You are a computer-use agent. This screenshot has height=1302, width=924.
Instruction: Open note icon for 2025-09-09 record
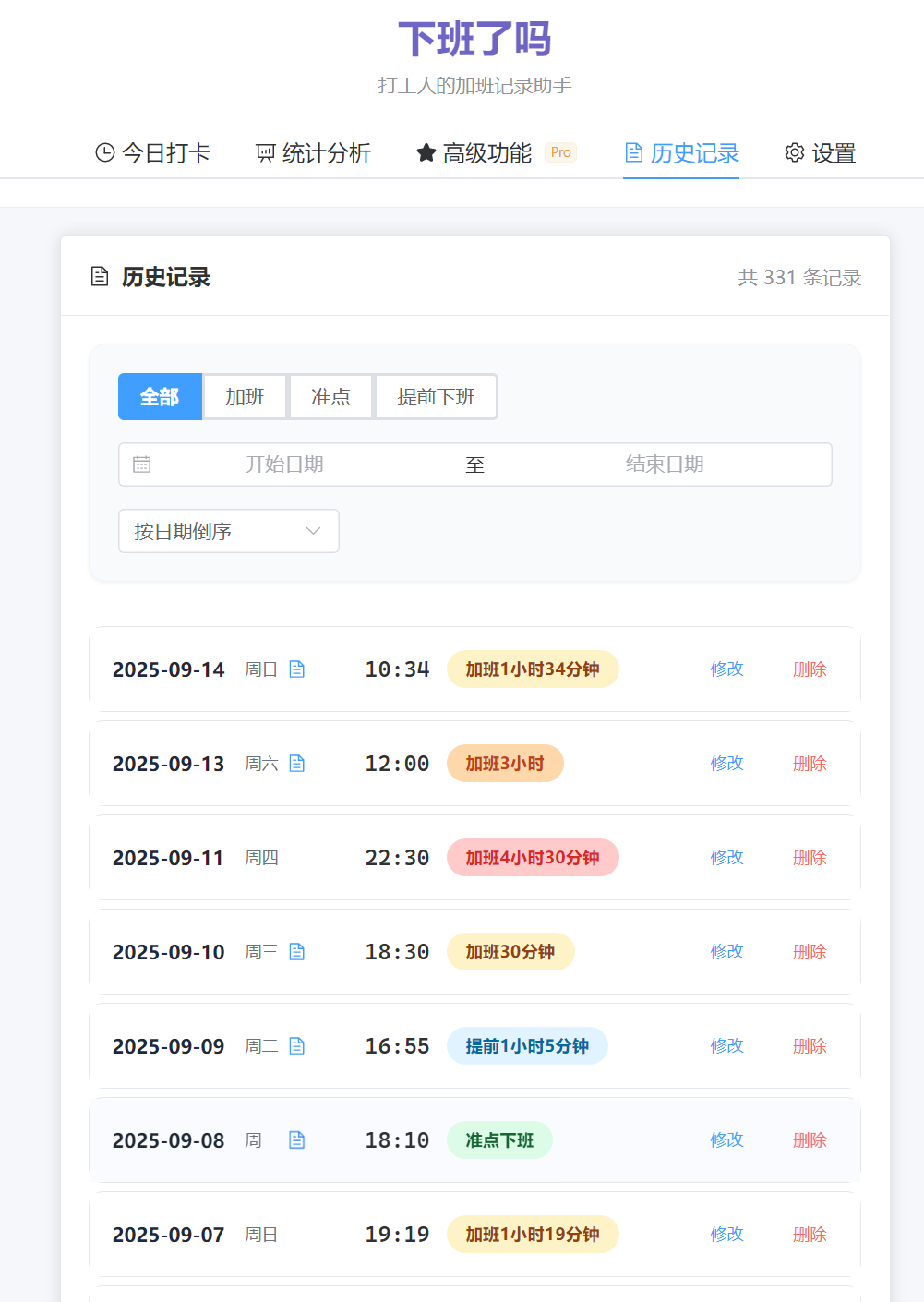click(296, 1046)
